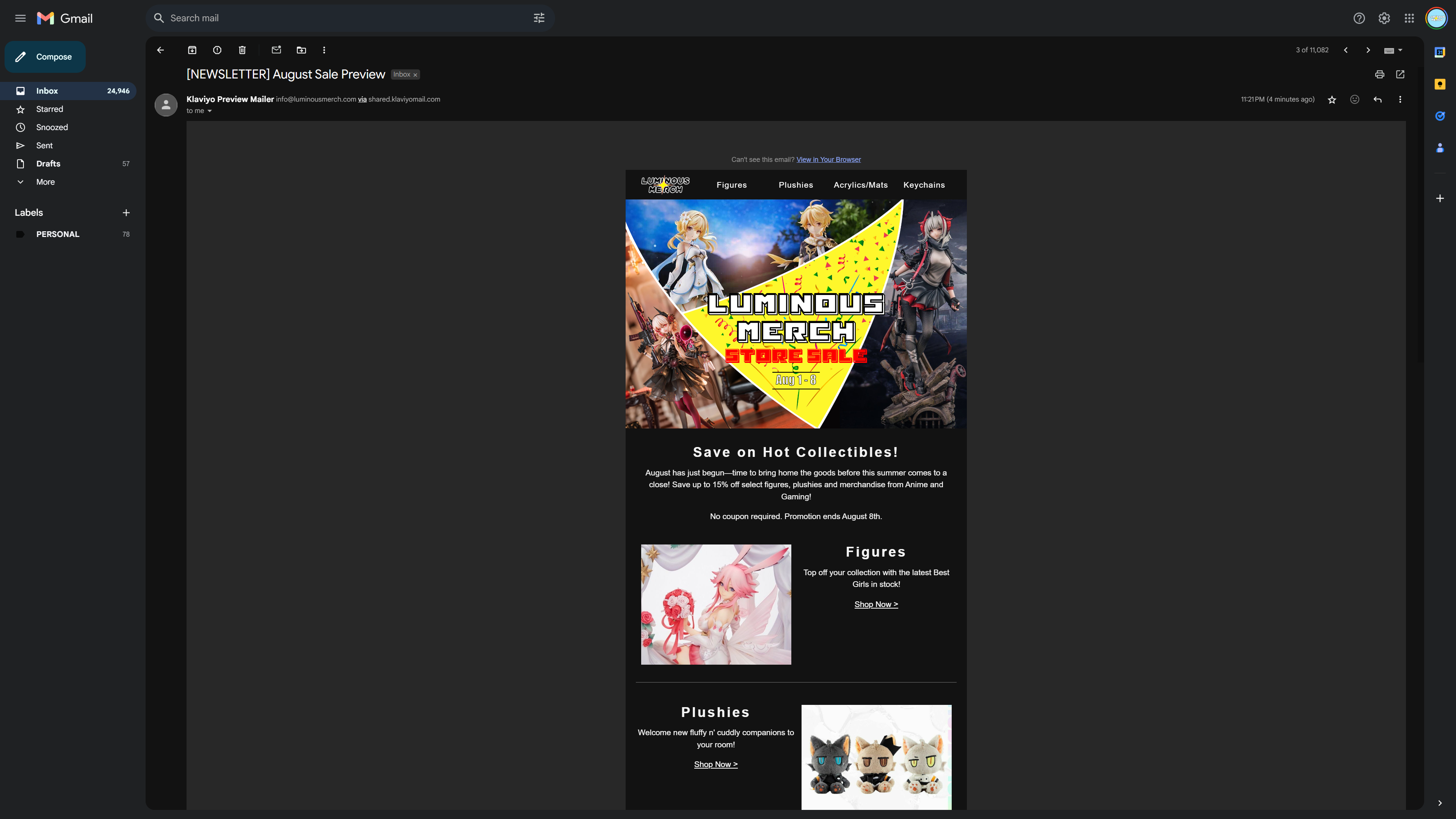This screenshot has width=1456, height=819.
Task: Star the August Sale Preview email
Action: click(x=1332, y=99)
